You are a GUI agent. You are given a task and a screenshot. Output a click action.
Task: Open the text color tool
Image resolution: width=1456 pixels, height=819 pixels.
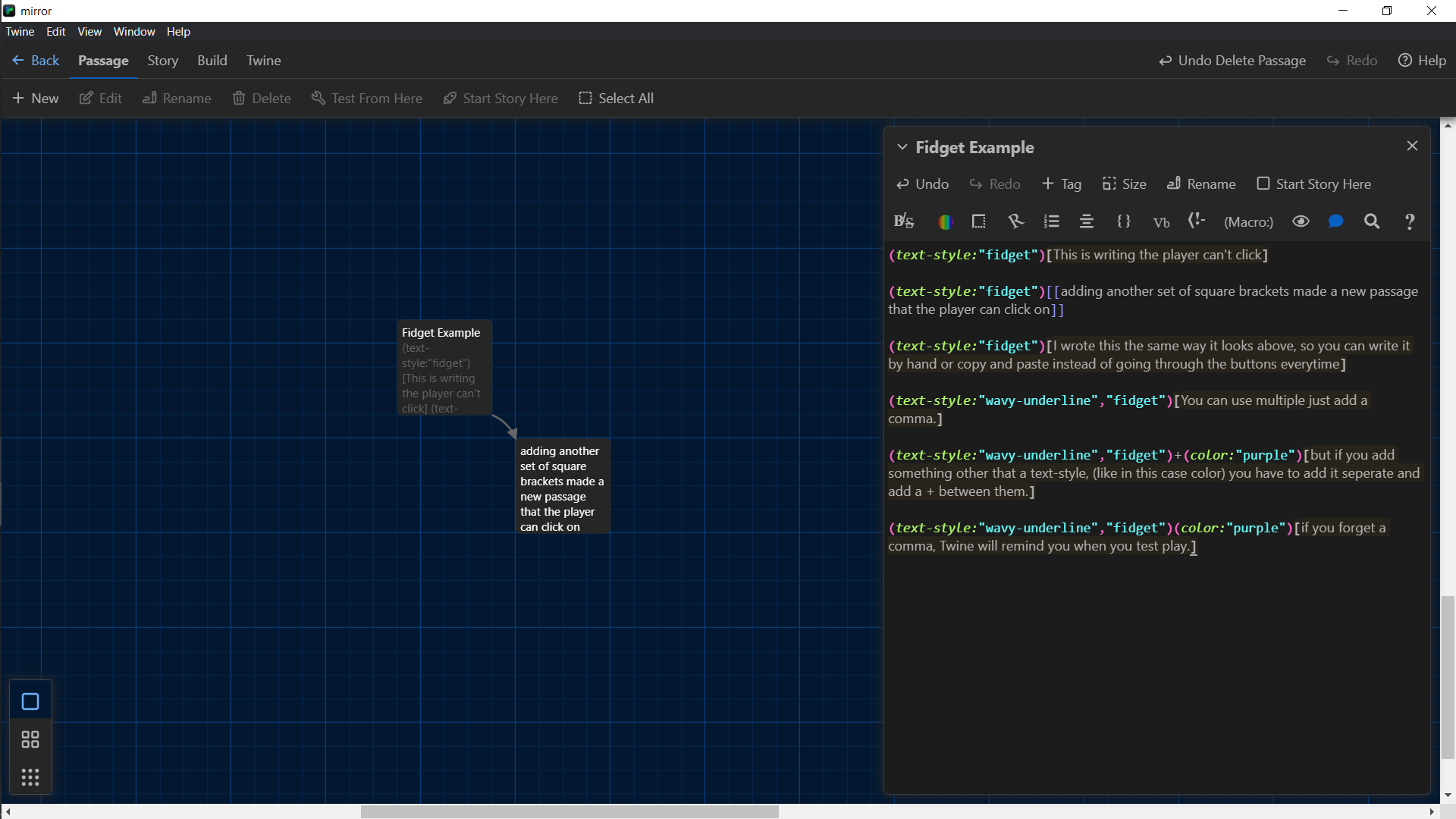click(946, 221)
